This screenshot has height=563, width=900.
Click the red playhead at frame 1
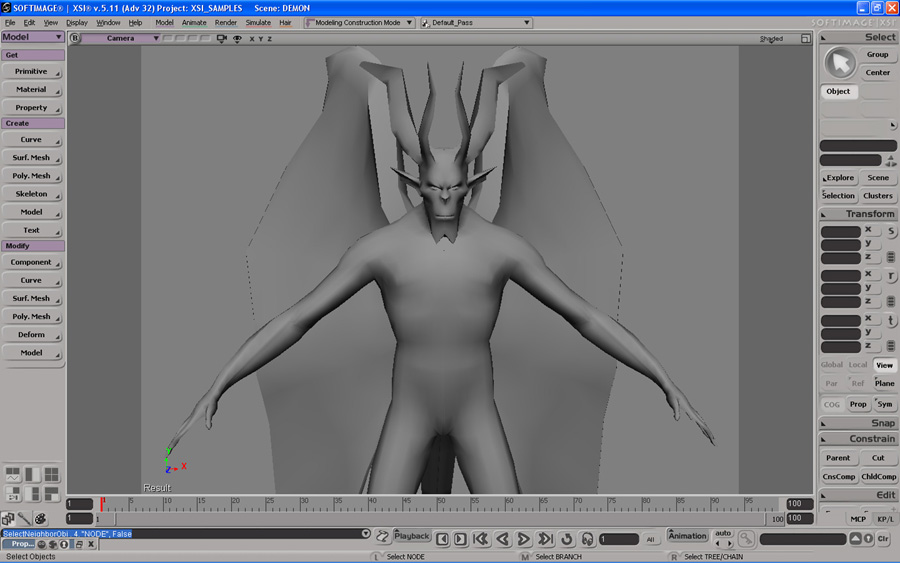point(102,504)
